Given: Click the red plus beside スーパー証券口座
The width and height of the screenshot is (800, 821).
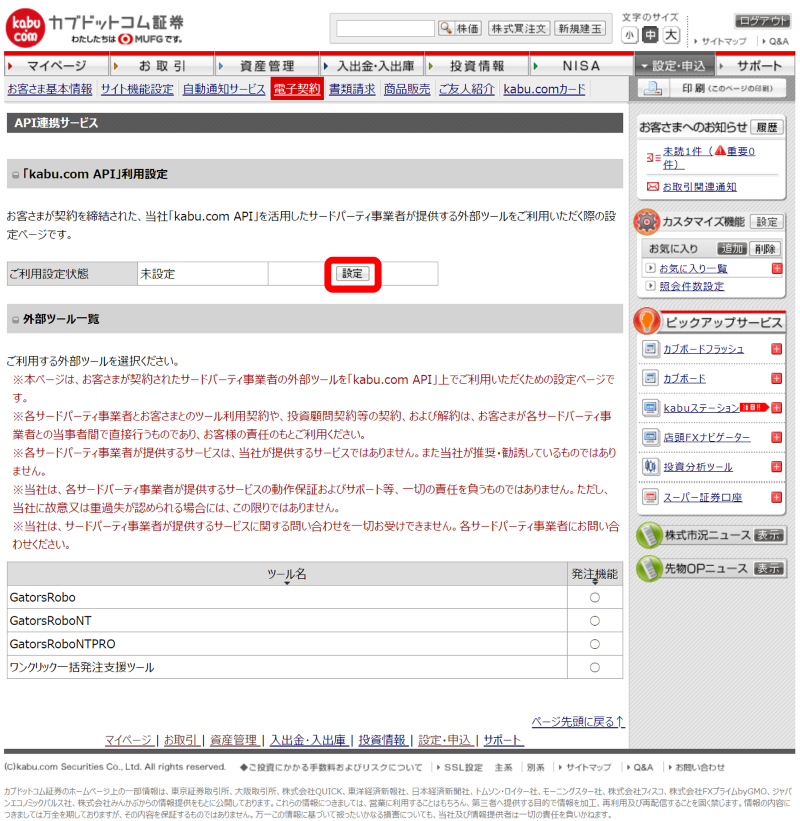Looking at the screenshot, I should tap(777, 497).
